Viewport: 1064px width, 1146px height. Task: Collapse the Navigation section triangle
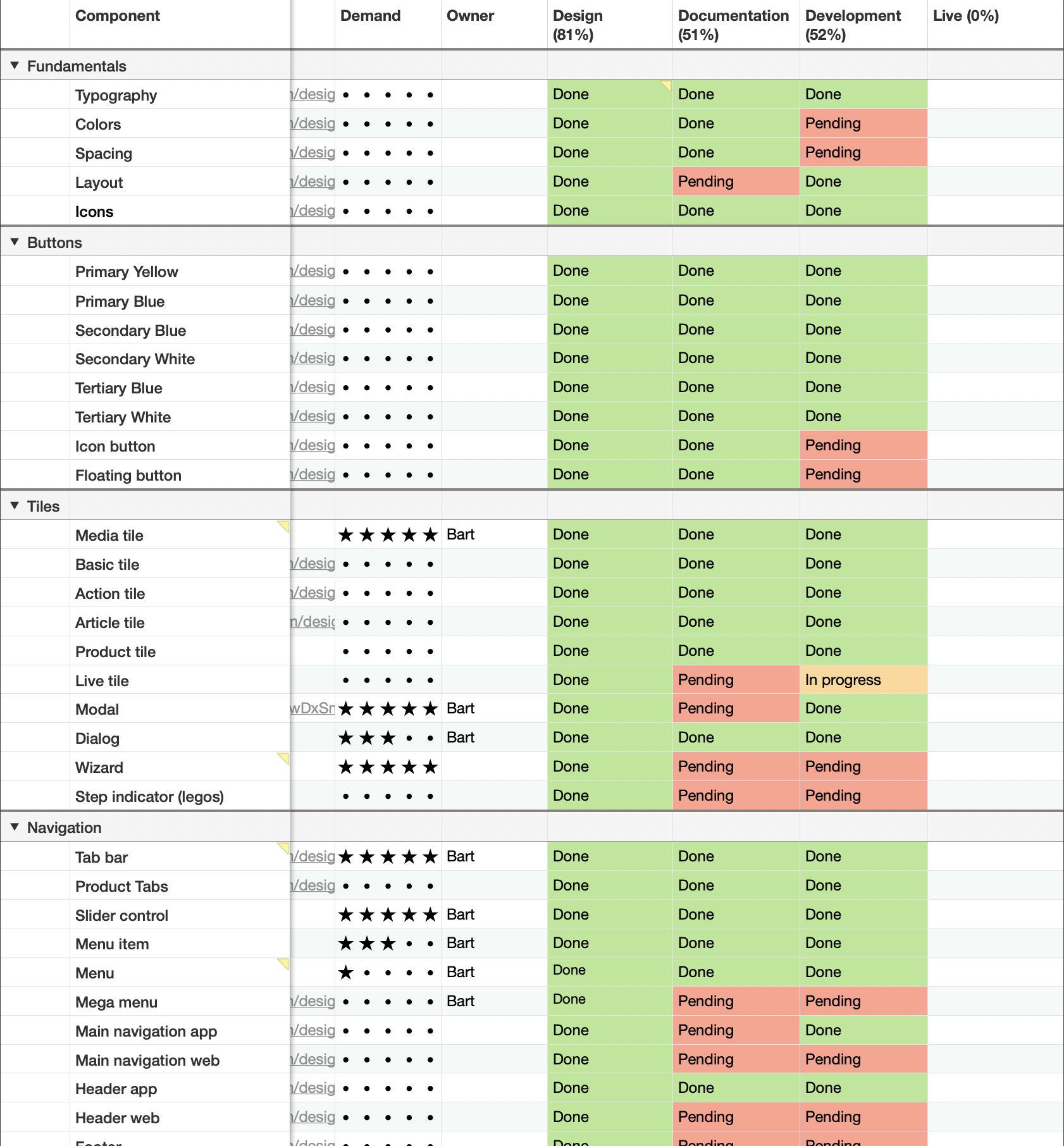pos(15,827)
